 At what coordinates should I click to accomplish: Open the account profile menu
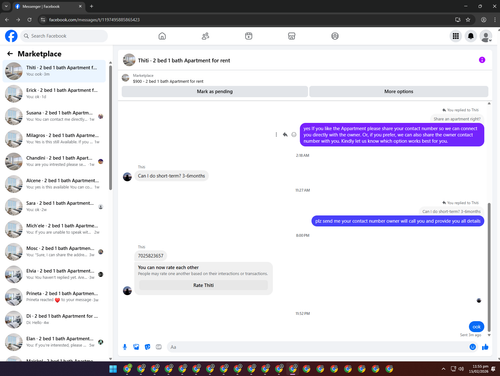486,36
